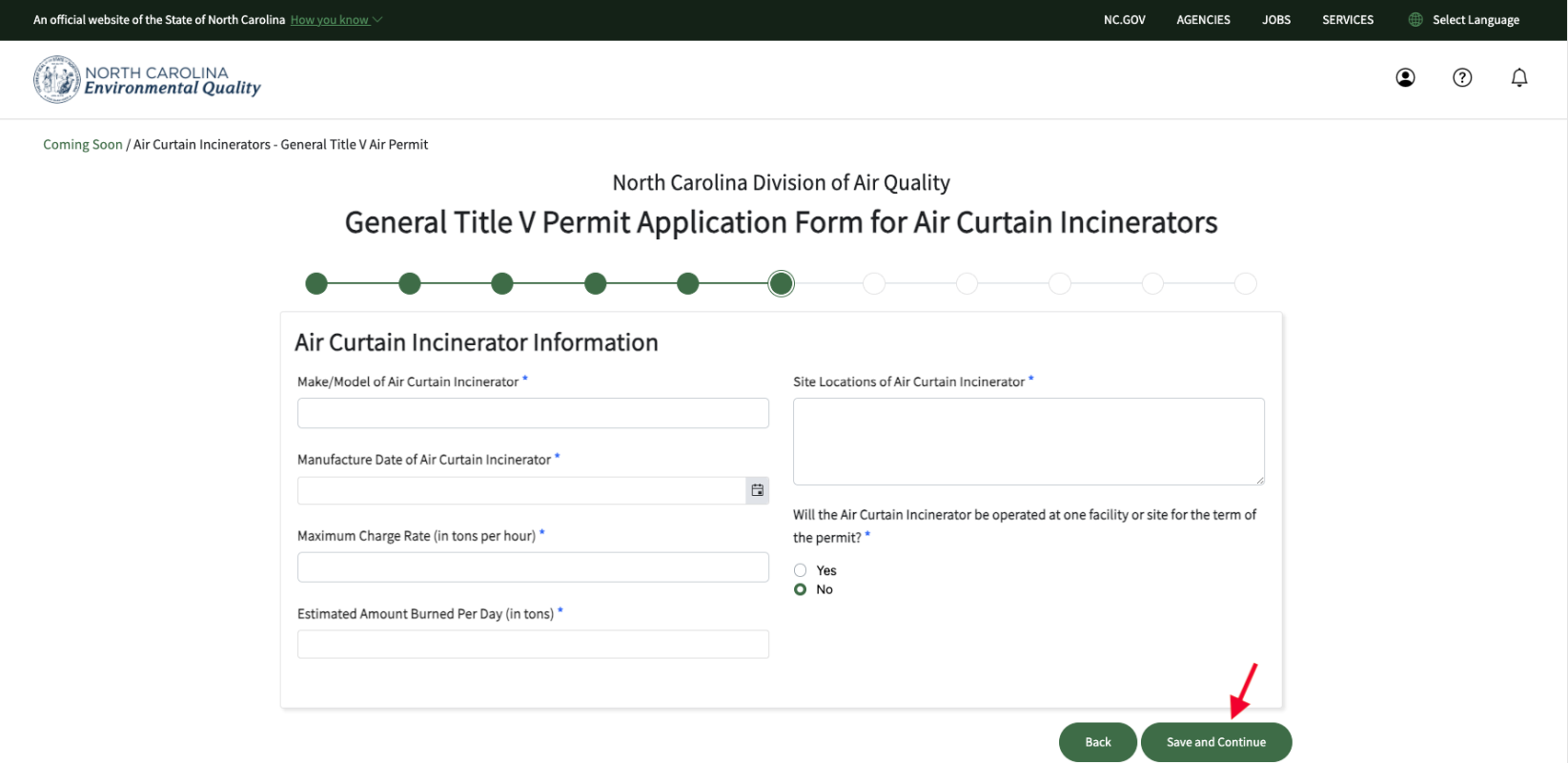Click the help question mark icon
The image size is (1568, 763).
(1462, 78)
